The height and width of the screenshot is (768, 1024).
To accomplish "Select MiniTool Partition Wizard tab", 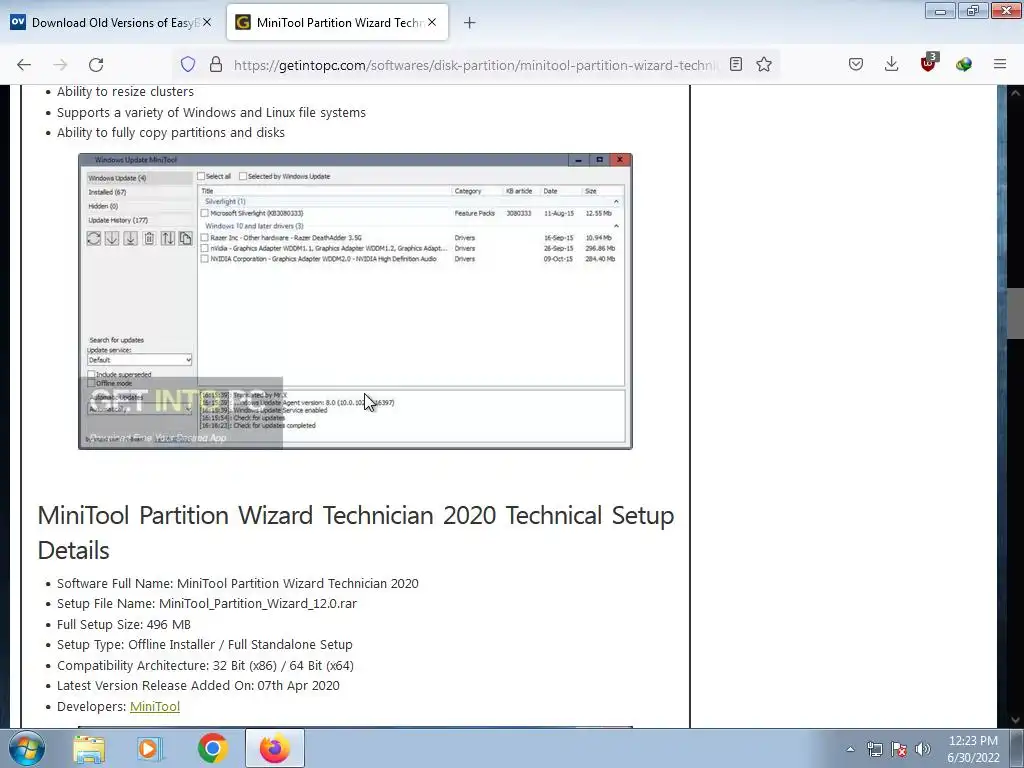I will click(337, 23).
